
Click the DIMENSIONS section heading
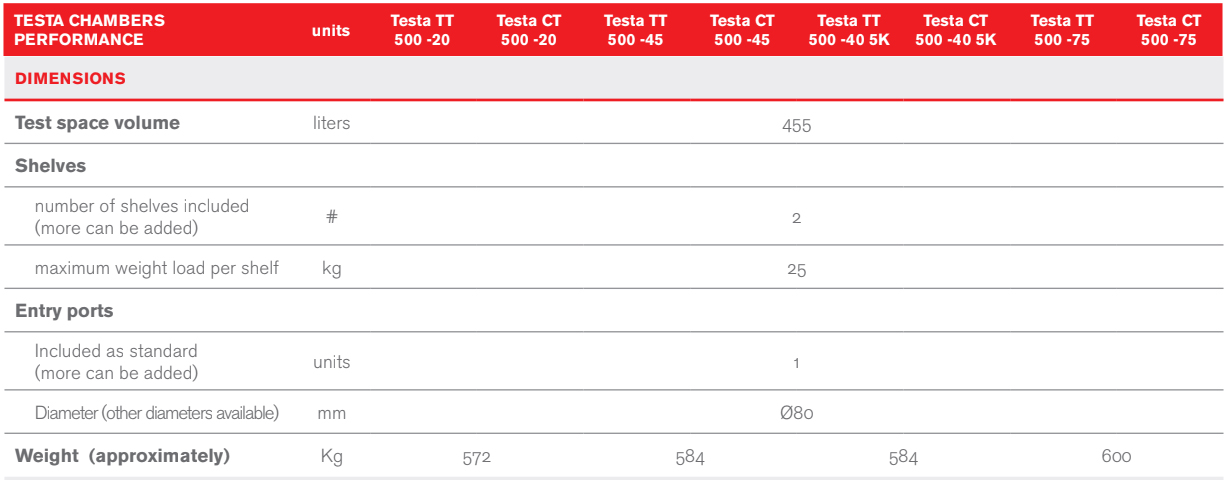(71, 78)
